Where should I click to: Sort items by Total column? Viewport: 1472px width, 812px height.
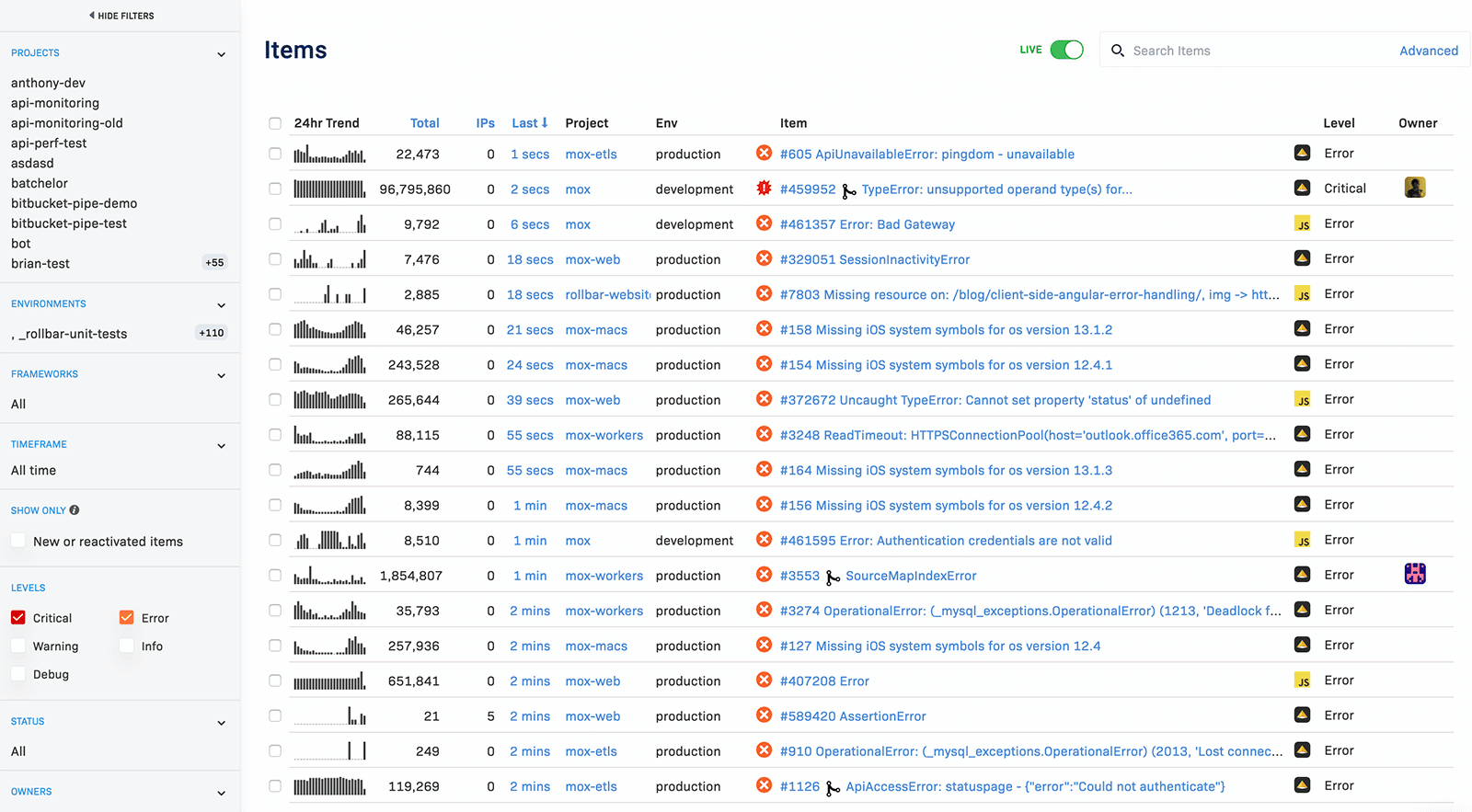click(424, 122)
